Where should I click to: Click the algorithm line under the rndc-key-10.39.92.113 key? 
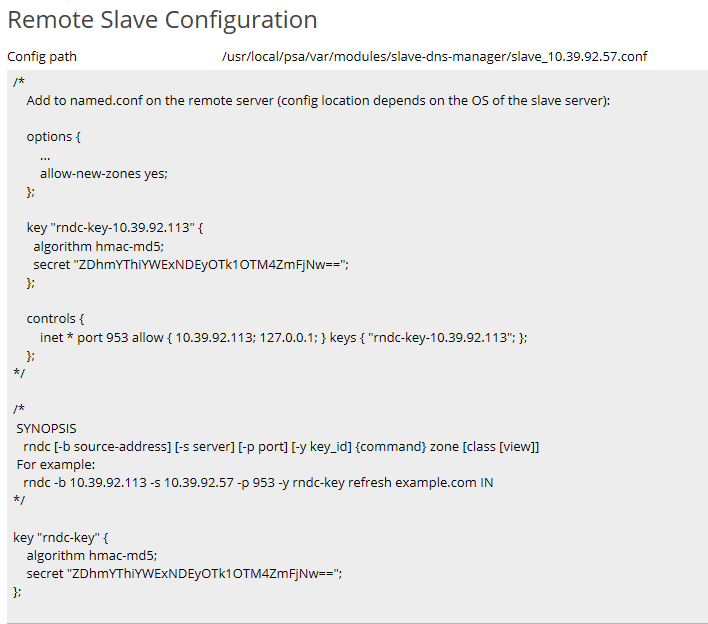tap(98, 245)
